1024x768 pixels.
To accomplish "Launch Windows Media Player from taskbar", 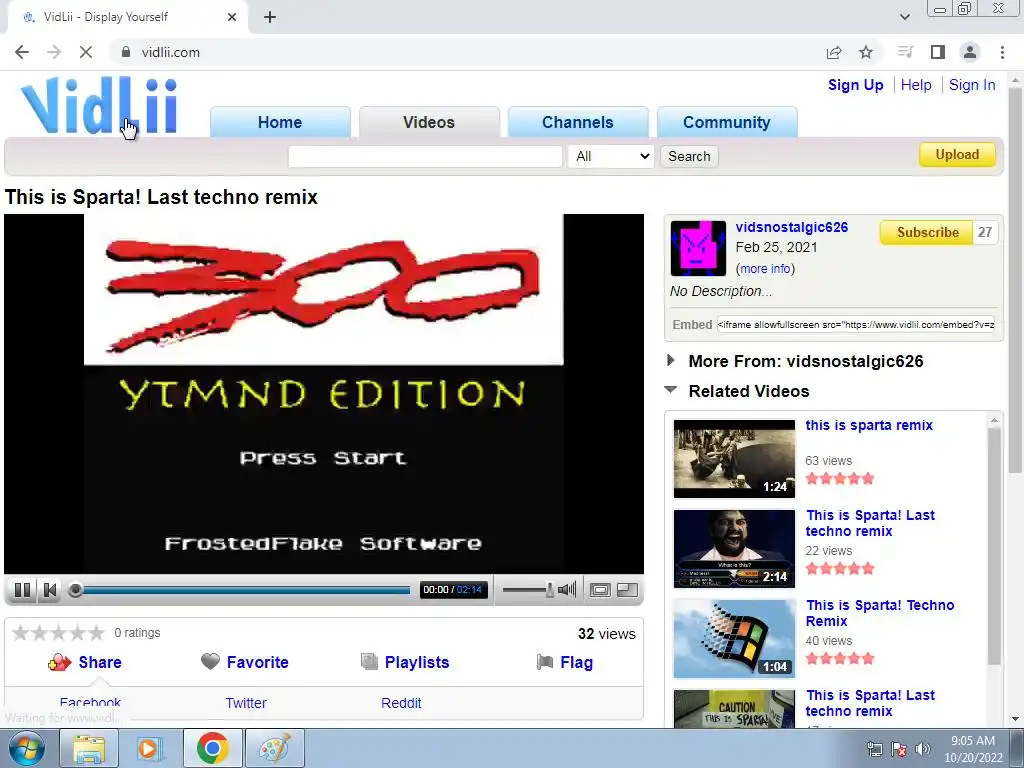I will click(150, 748).
